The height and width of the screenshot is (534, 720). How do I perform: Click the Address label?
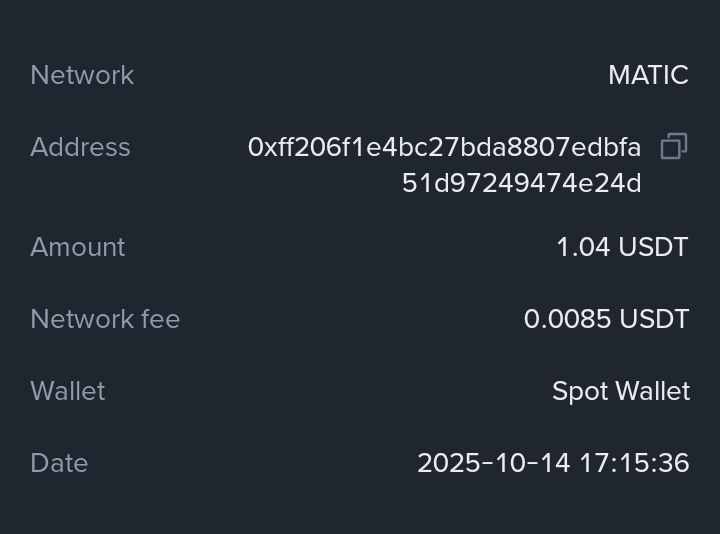pos(80,147)
